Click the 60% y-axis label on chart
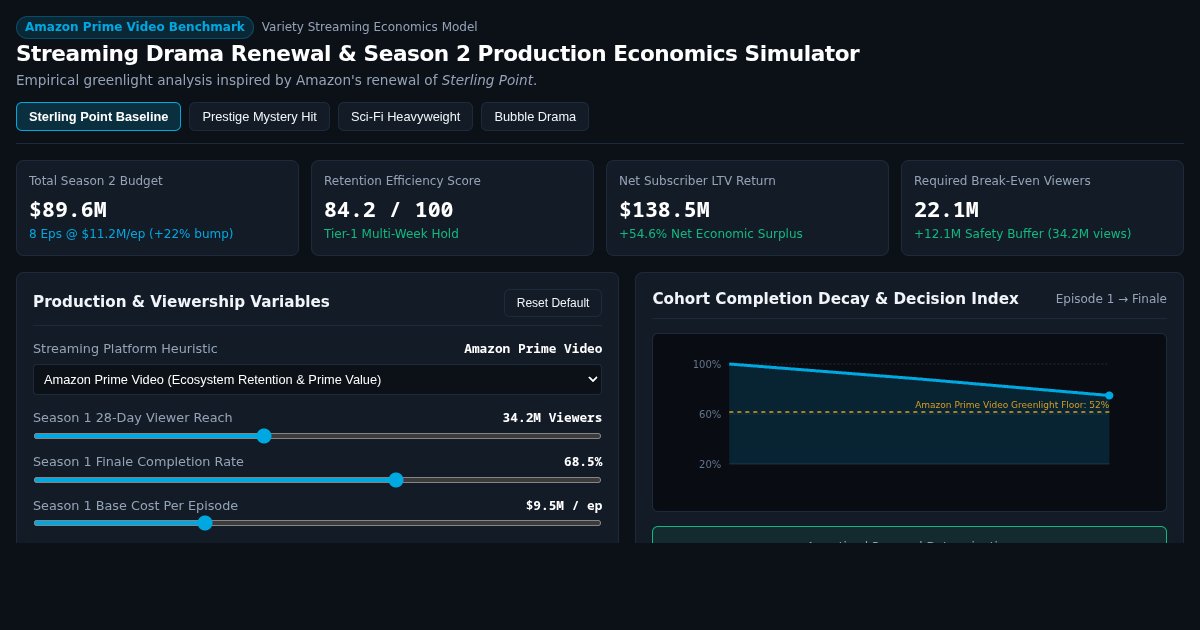 point(710,415)
